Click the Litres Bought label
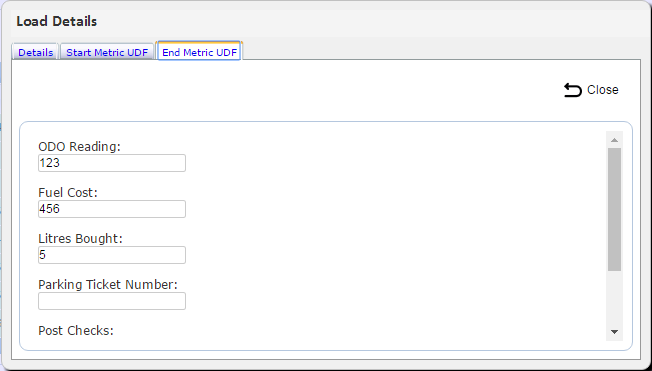The height and width of the screenshot is (371, 652). (80, 239)
